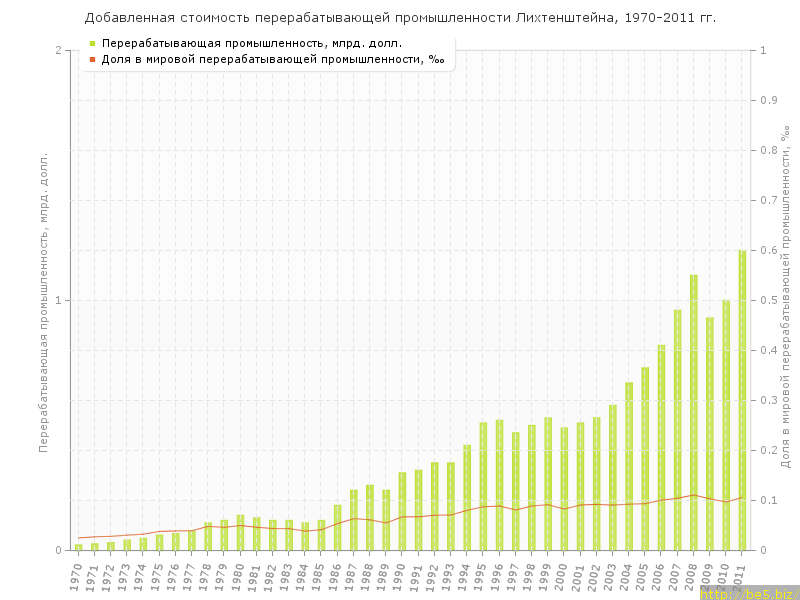The width and height of the screenshot is (800, 600).
Task: Click the 1990 year label on the x-axis
Action: tap(400, 576)
